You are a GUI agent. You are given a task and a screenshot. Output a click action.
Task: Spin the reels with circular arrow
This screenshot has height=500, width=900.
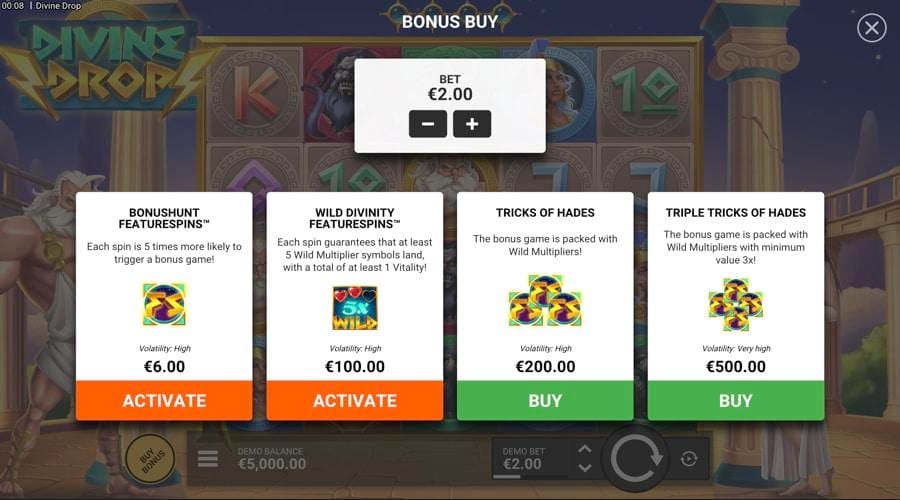pyautogui.click(x=635, y=459)
